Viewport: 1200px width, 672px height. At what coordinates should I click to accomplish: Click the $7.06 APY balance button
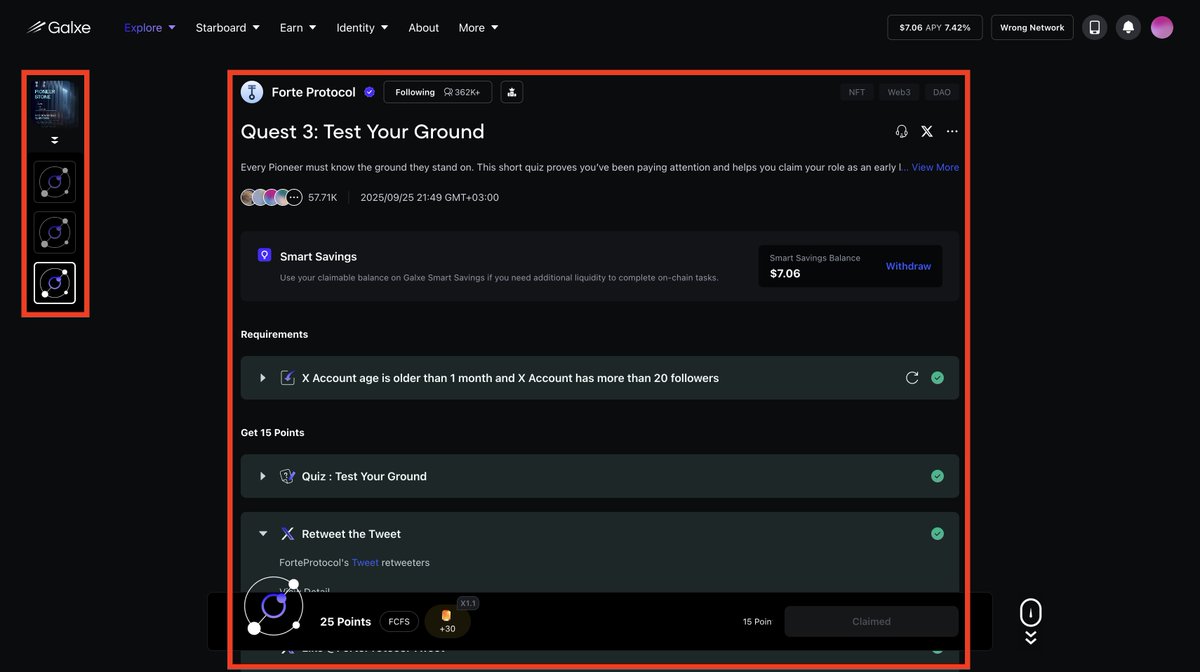point(935,27)
